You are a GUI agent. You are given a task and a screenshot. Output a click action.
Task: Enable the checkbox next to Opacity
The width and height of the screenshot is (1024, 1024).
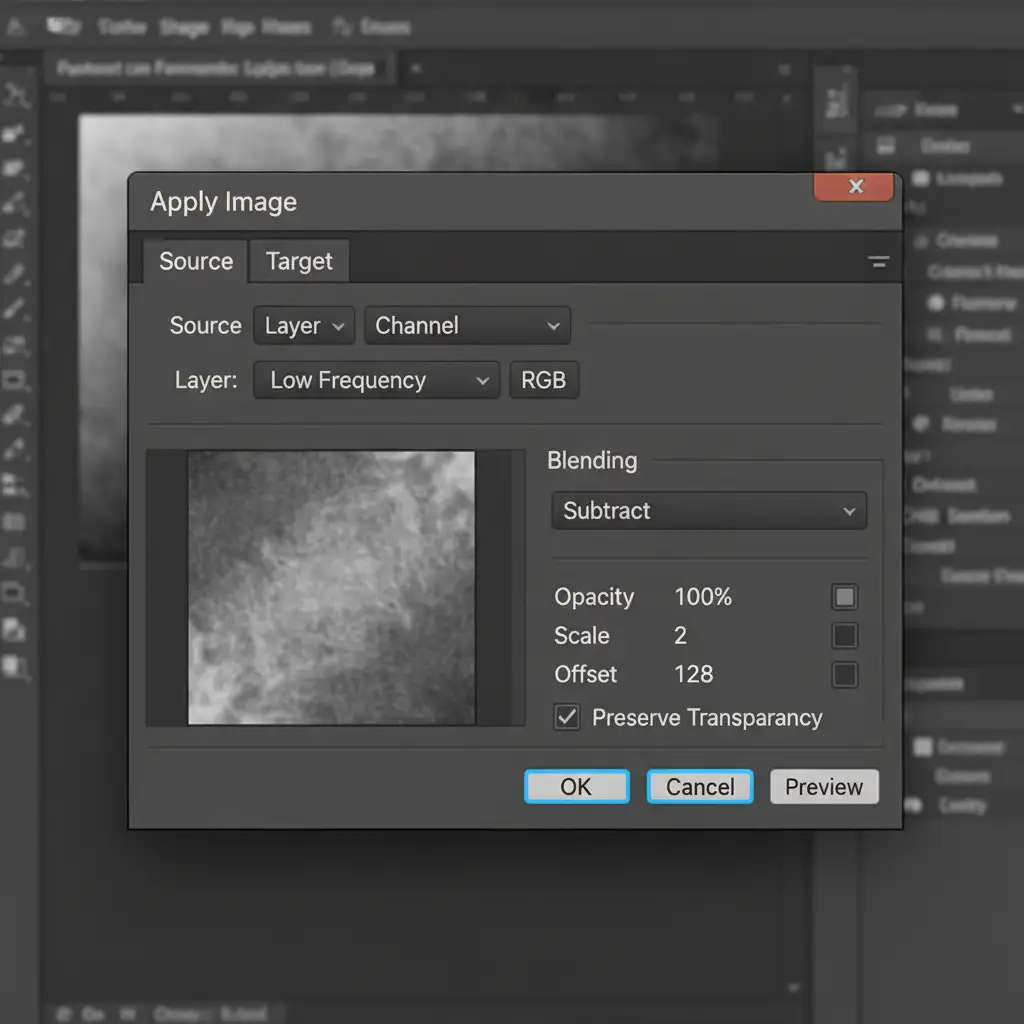pos(845,597)
